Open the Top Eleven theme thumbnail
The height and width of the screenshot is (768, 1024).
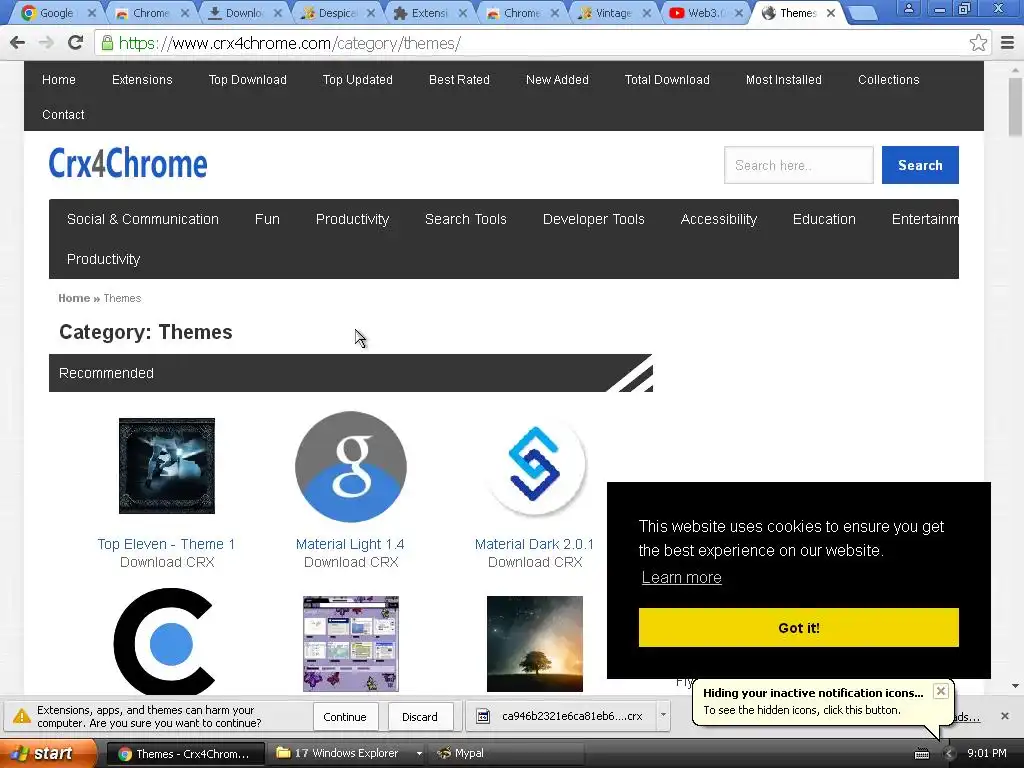pyautogui.click(x=167, y=466)
